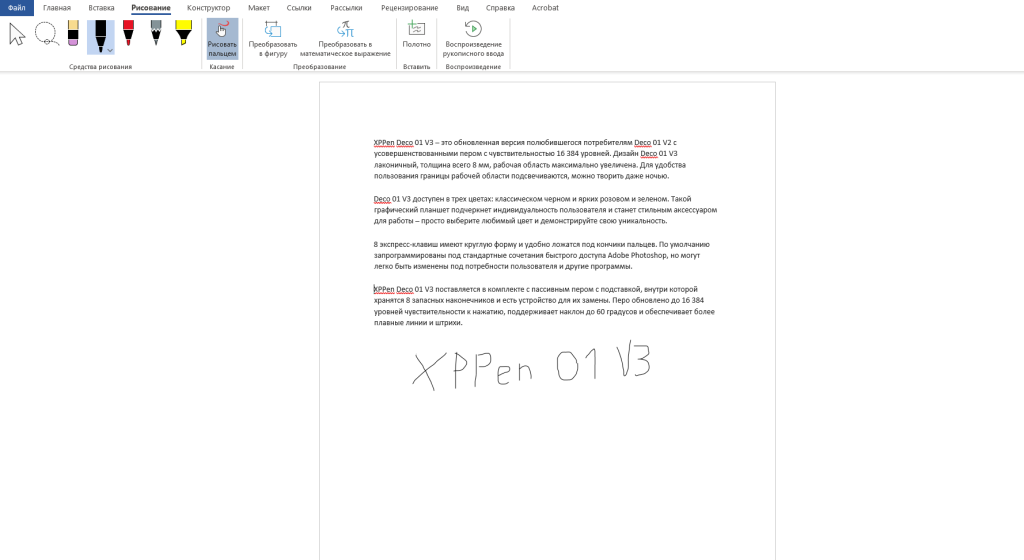Switch to the Рассылки tab
The image size is (1024, 560).
tap(346, 8)
